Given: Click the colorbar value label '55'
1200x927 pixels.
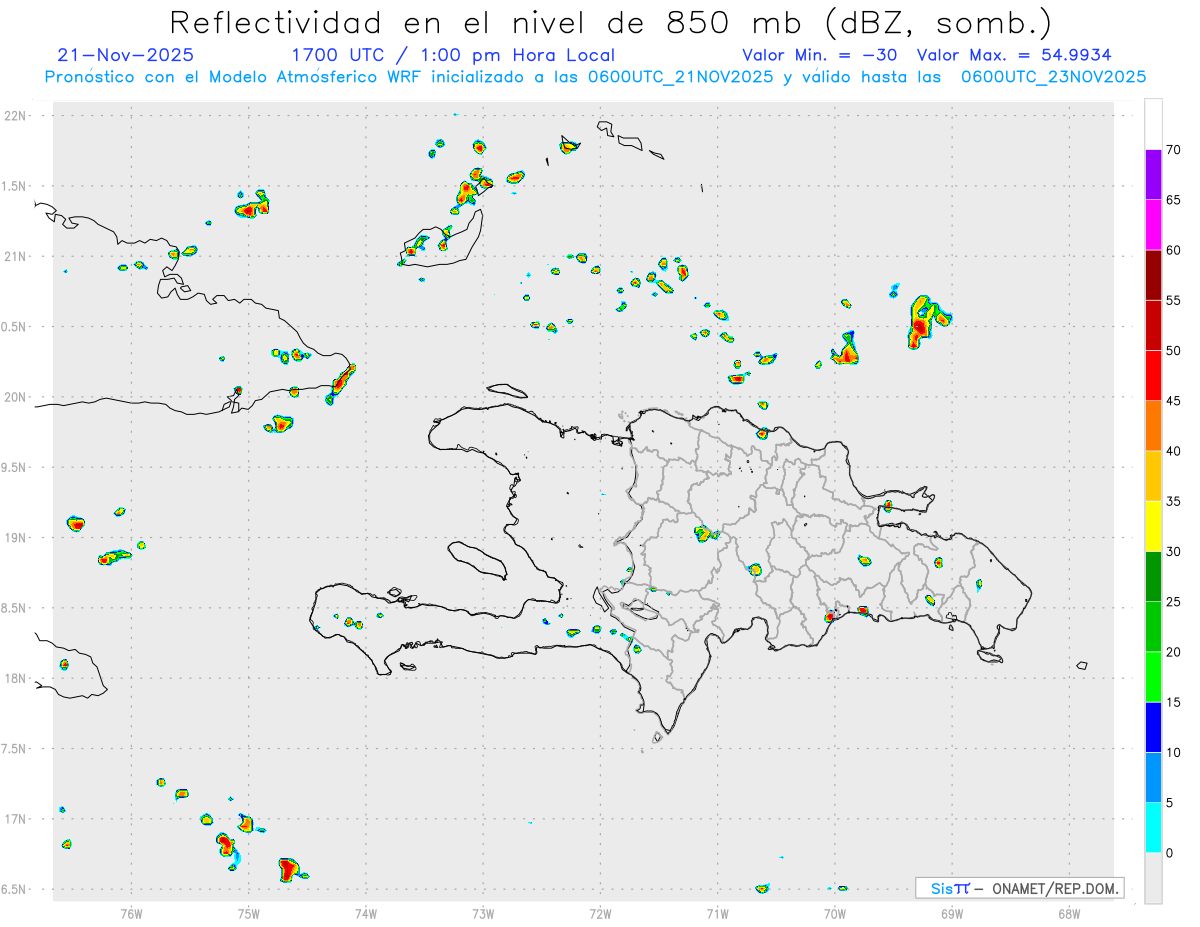Looking at the screenshot, I should [1175, 301].
